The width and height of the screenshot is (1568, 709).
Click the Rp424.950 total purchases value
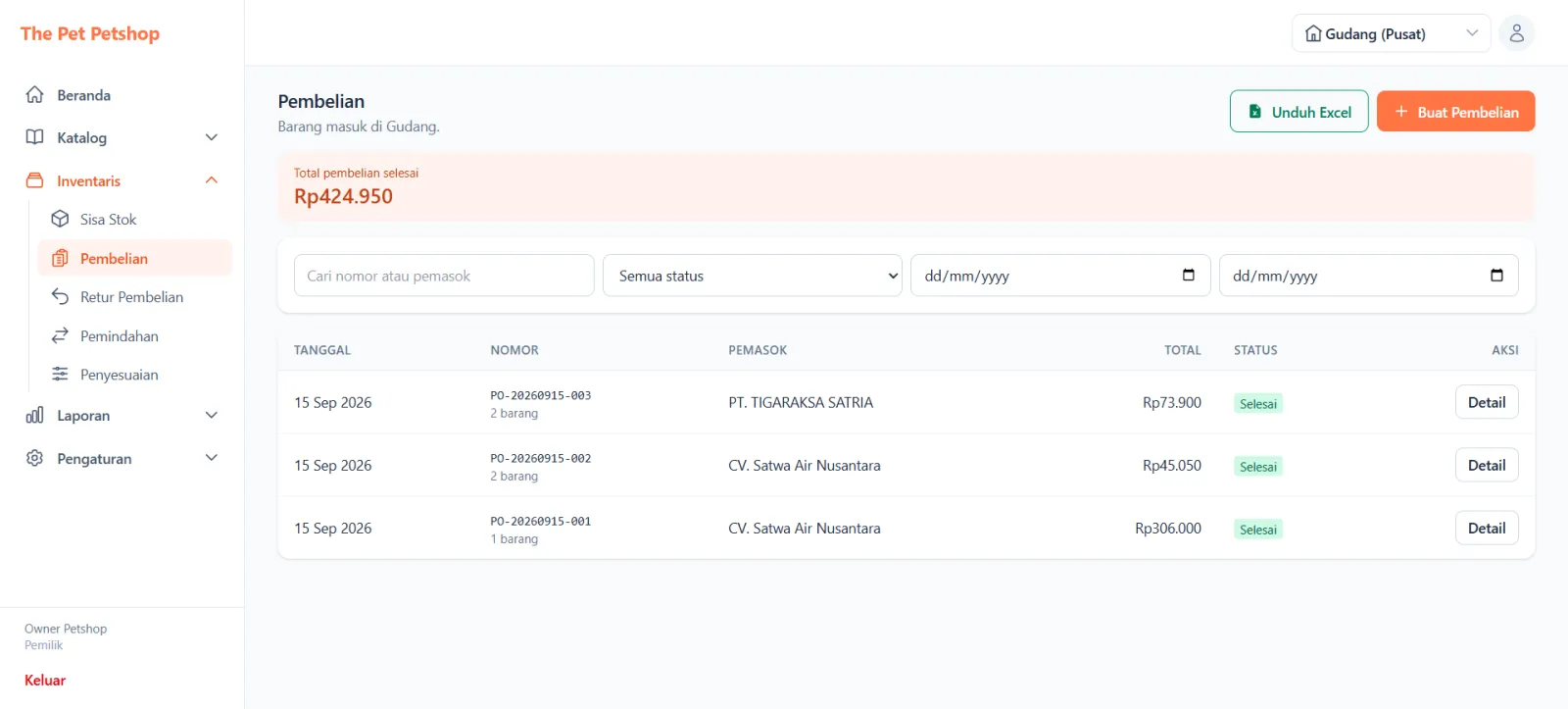coord(343,196)
